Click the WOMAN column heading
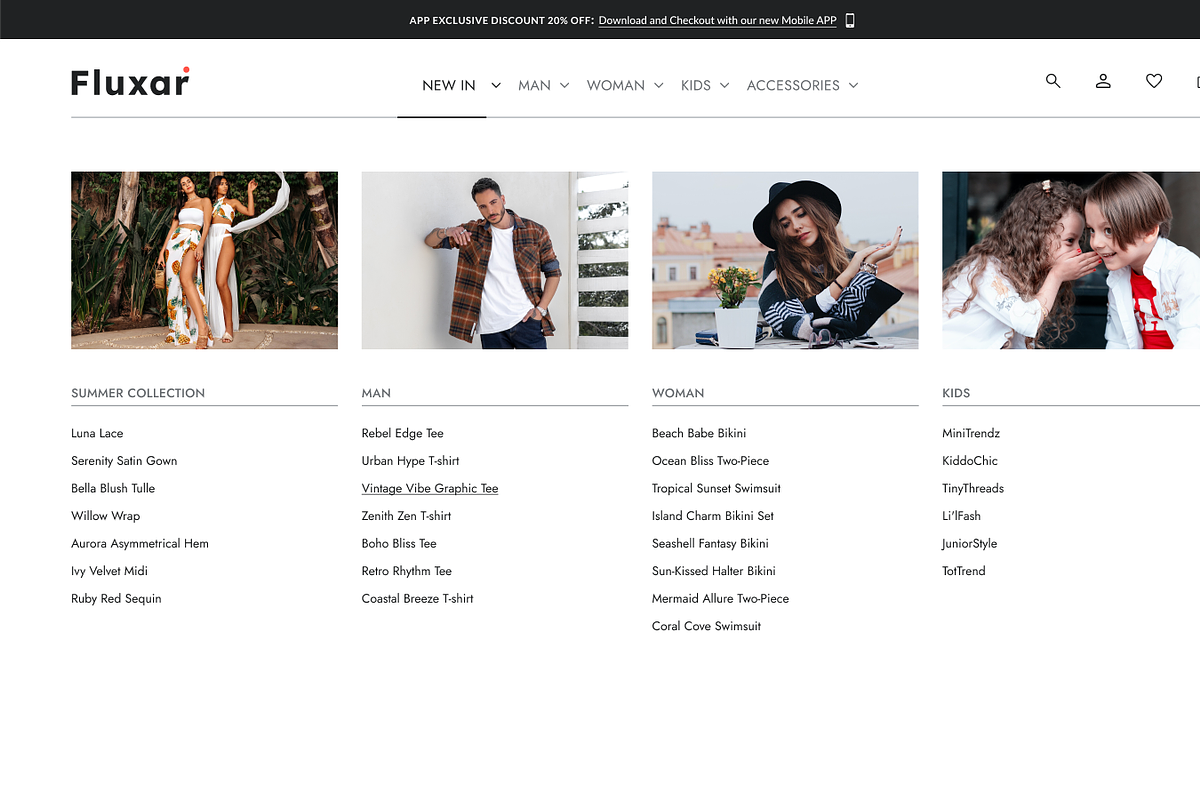The height and width of the screenshot is (800, 1200). pyautogui.click(x=678, y=393)
